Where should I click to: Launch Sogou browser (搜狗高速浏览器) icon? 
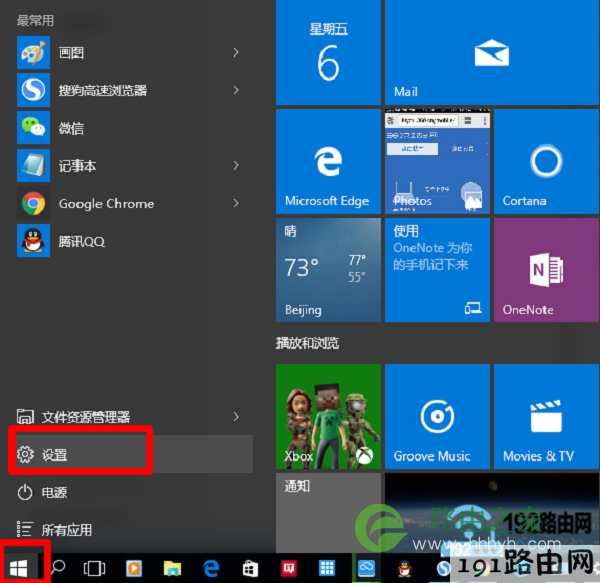33,90
